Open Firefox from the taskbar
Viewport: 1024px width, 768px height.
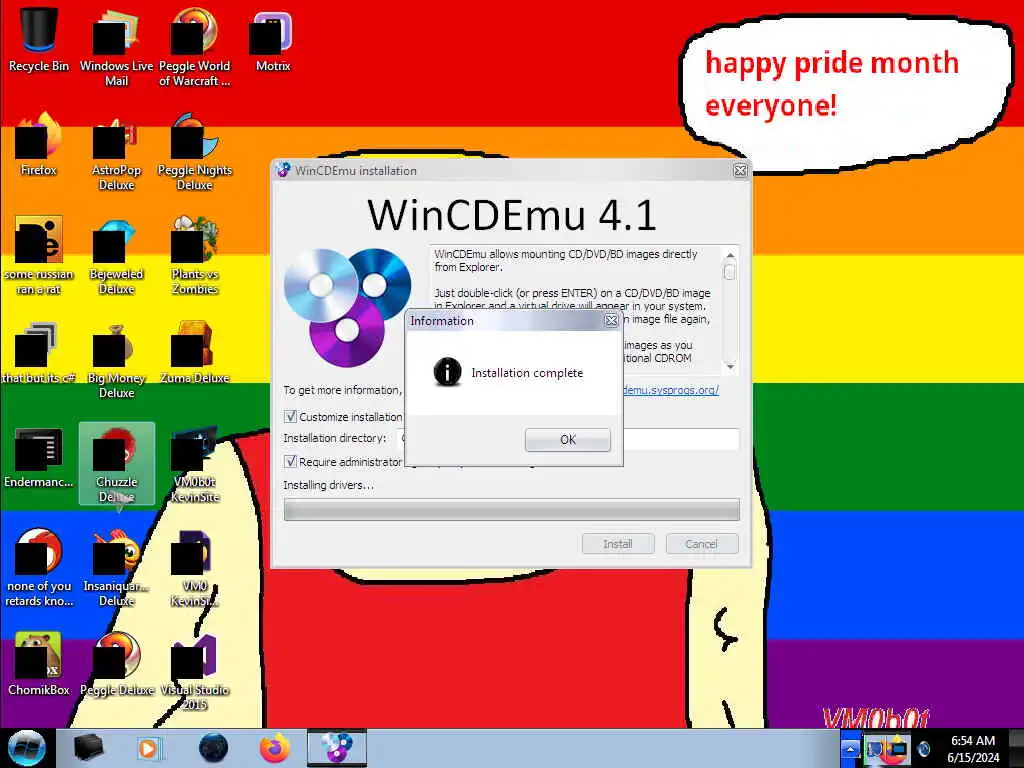pos(275,748)
